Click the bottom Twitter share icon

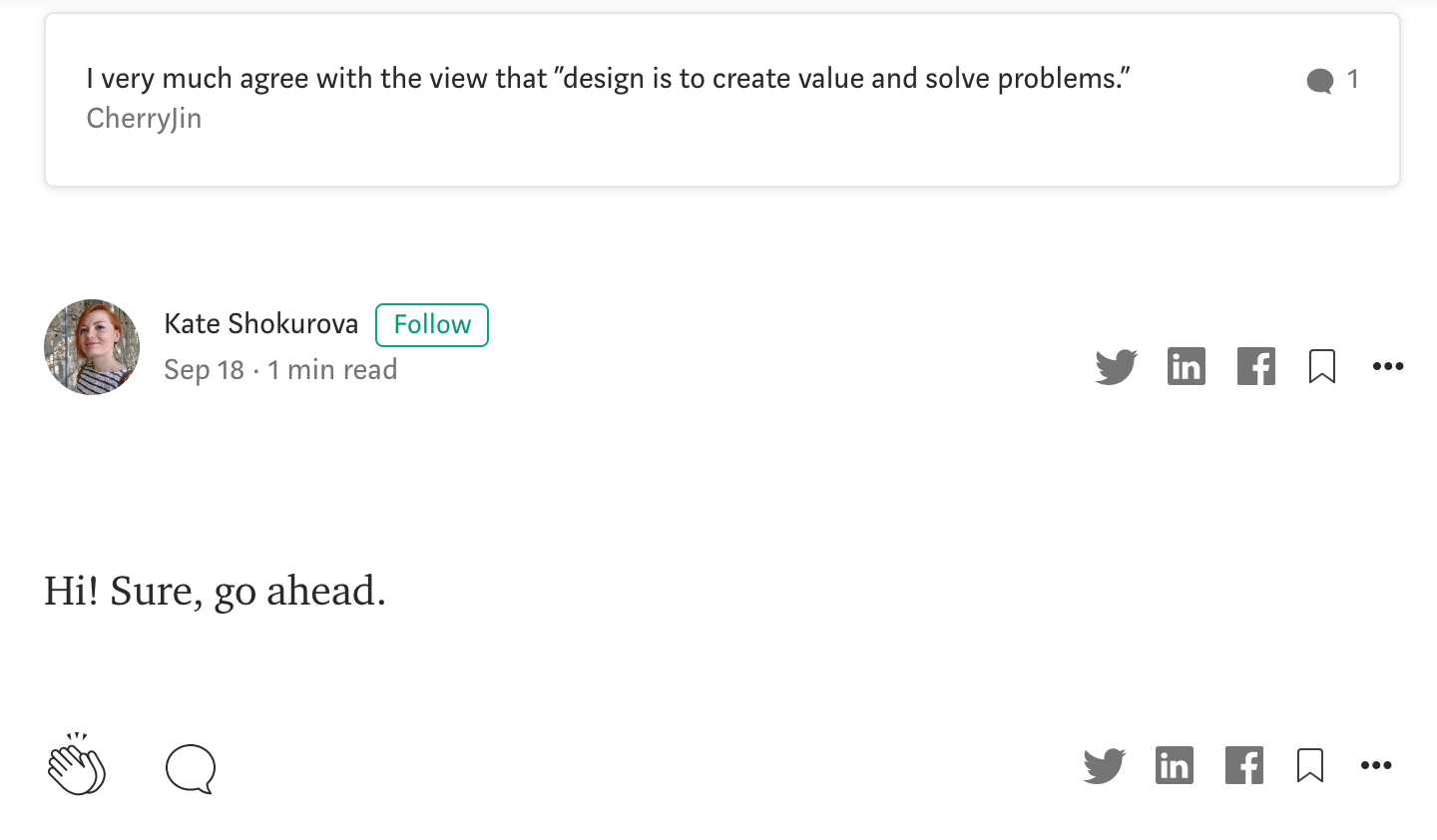(1104, 765)
